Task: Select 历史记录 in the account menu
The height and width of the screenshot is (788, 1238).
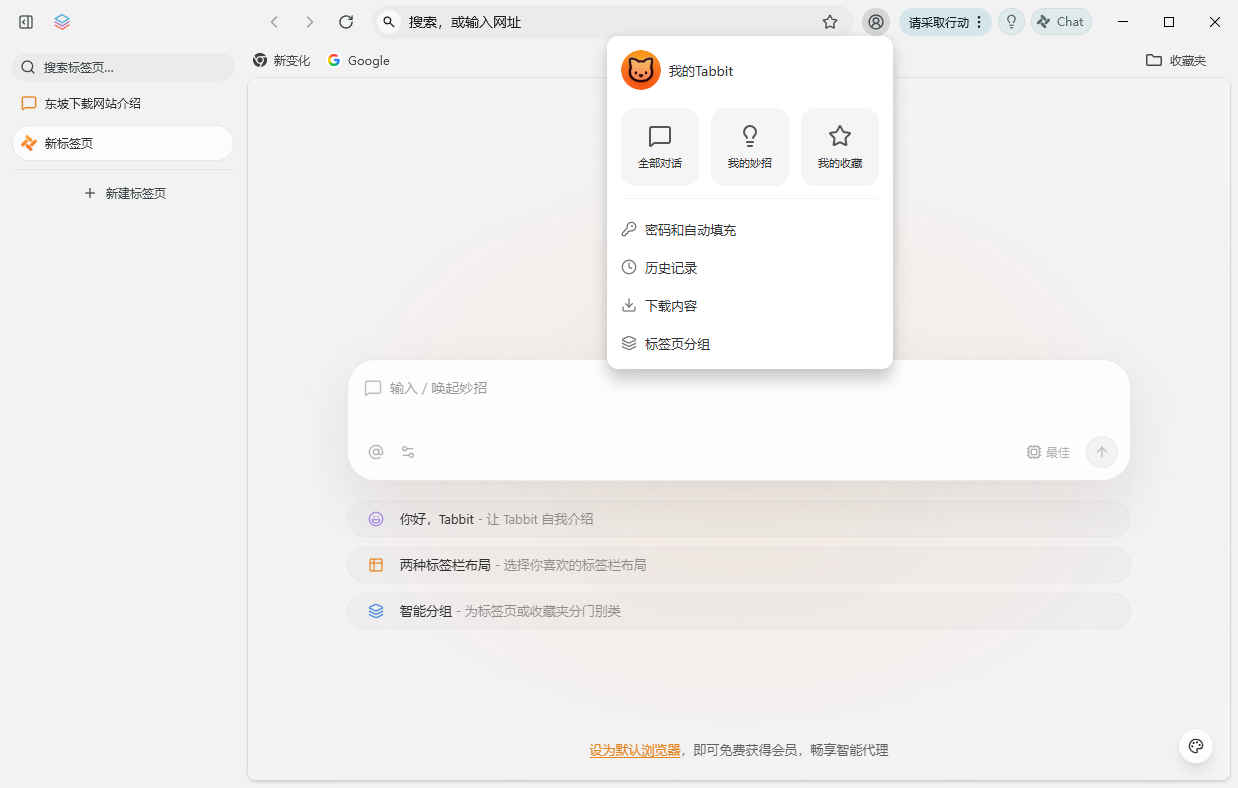Action: pos(672,267)
